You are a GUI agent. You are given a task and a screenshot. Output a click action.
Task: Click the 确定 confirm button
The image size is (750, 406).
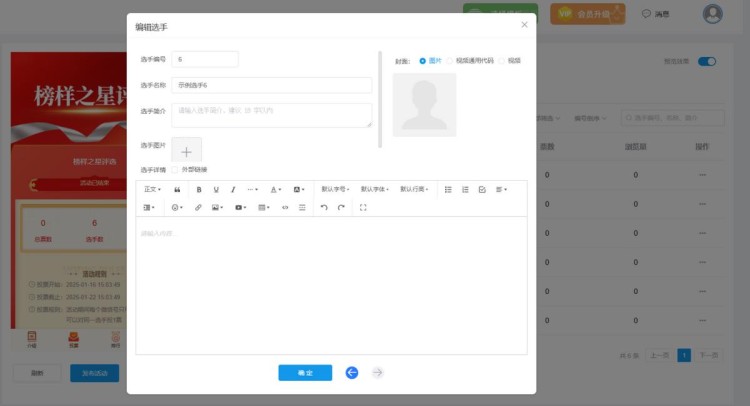[305, 372]
